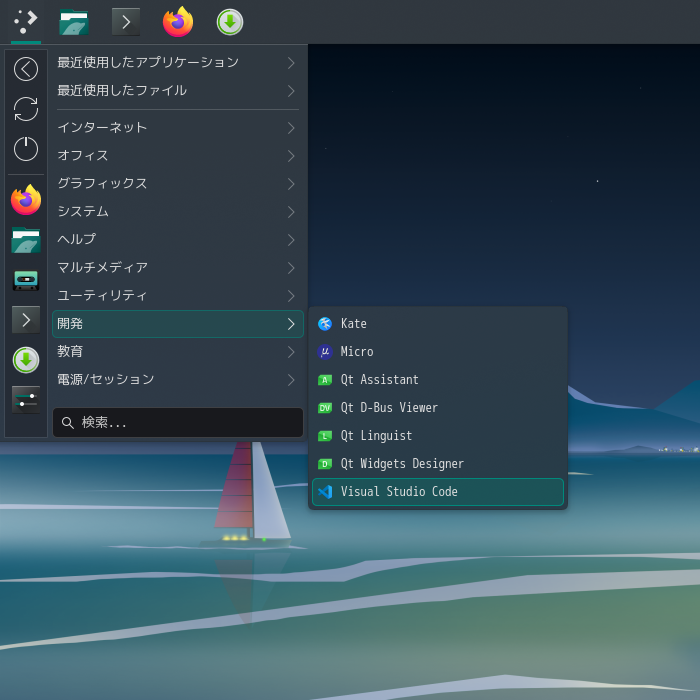Launch Micro from the submenu text
The height and width of the screenshot is (700, 700).
pyautogui.click(x=357, y=352)
